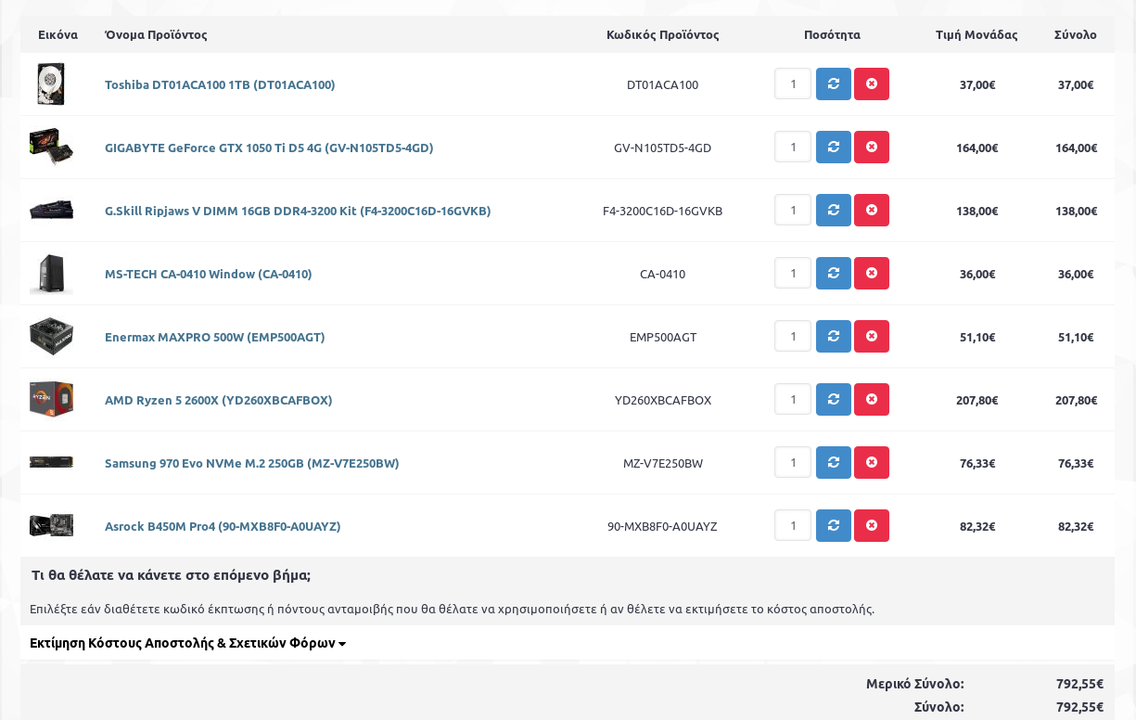Click the Κωδικός Προϊόντος column header
The image size is (1136, 720).
662,35
